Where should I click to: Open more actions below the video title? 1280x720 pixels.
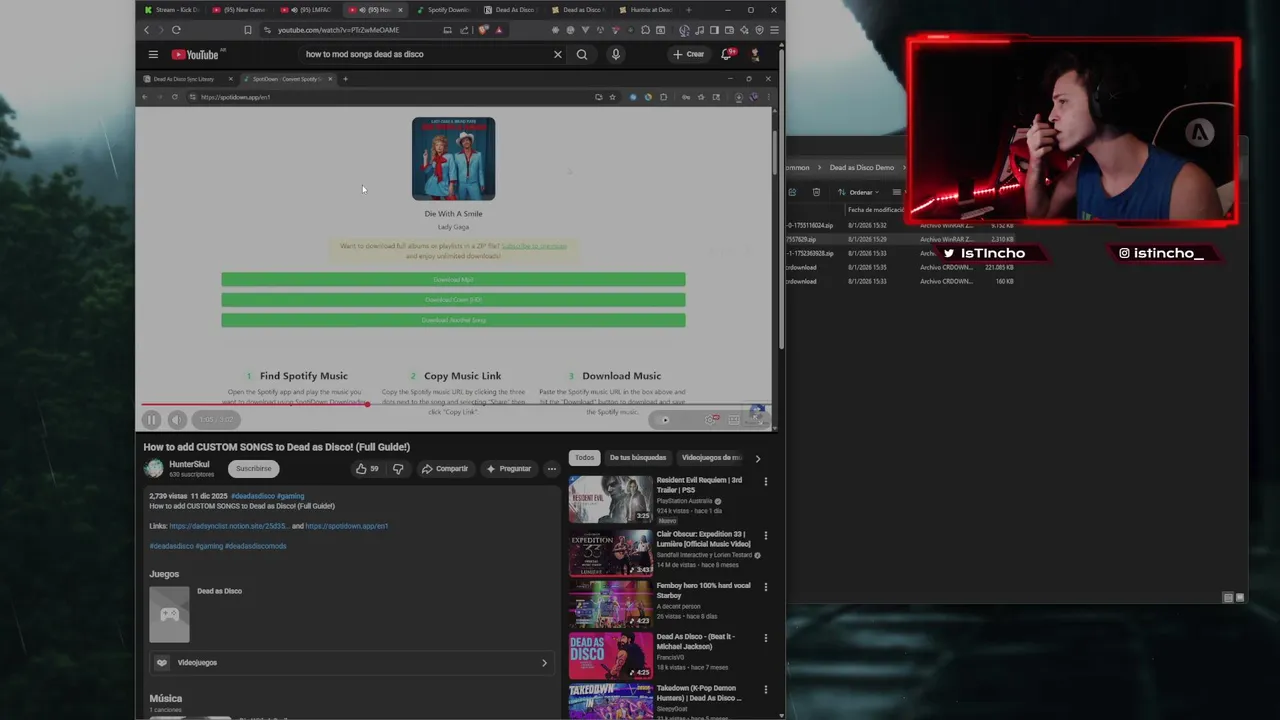[551, 468]
